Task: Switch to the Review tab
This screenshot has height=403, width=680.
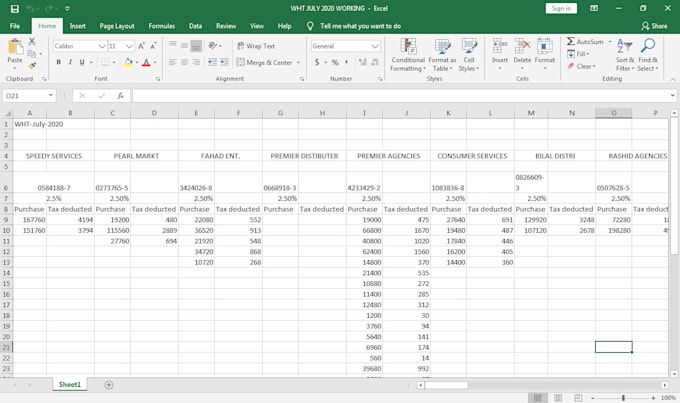Action: coord(226,26)
